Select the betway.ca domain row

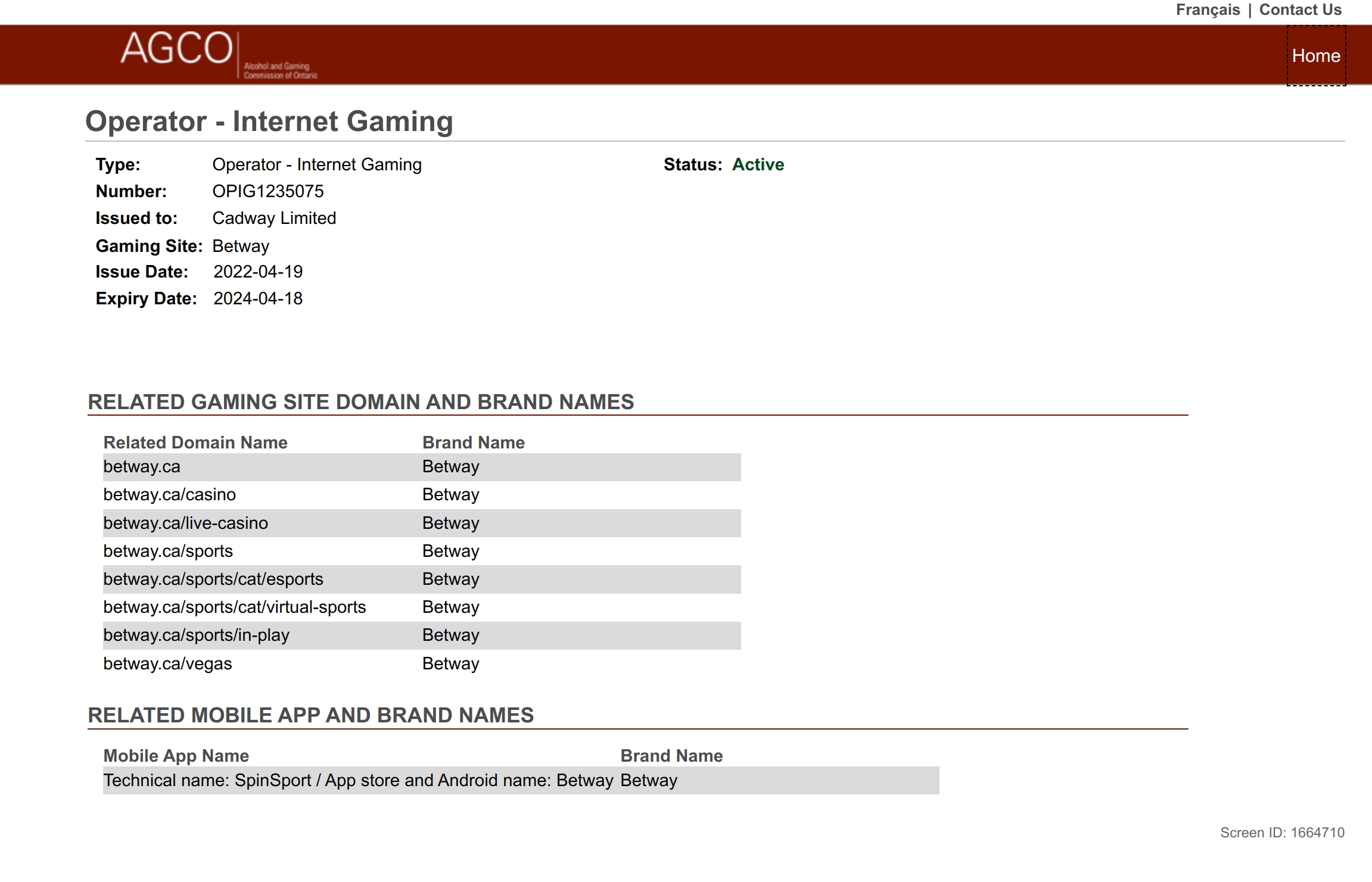(142, 467)
